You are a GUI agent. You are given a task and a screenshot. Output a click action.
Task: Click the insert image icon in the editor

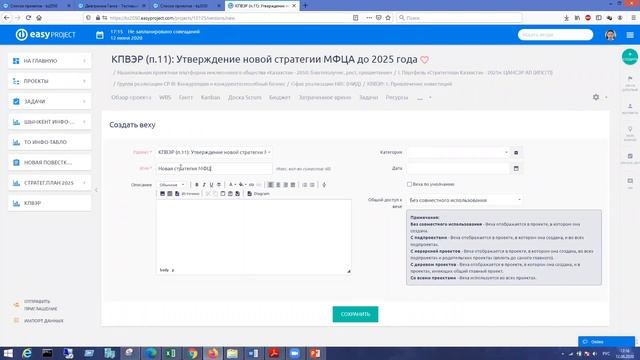[162, 193]
